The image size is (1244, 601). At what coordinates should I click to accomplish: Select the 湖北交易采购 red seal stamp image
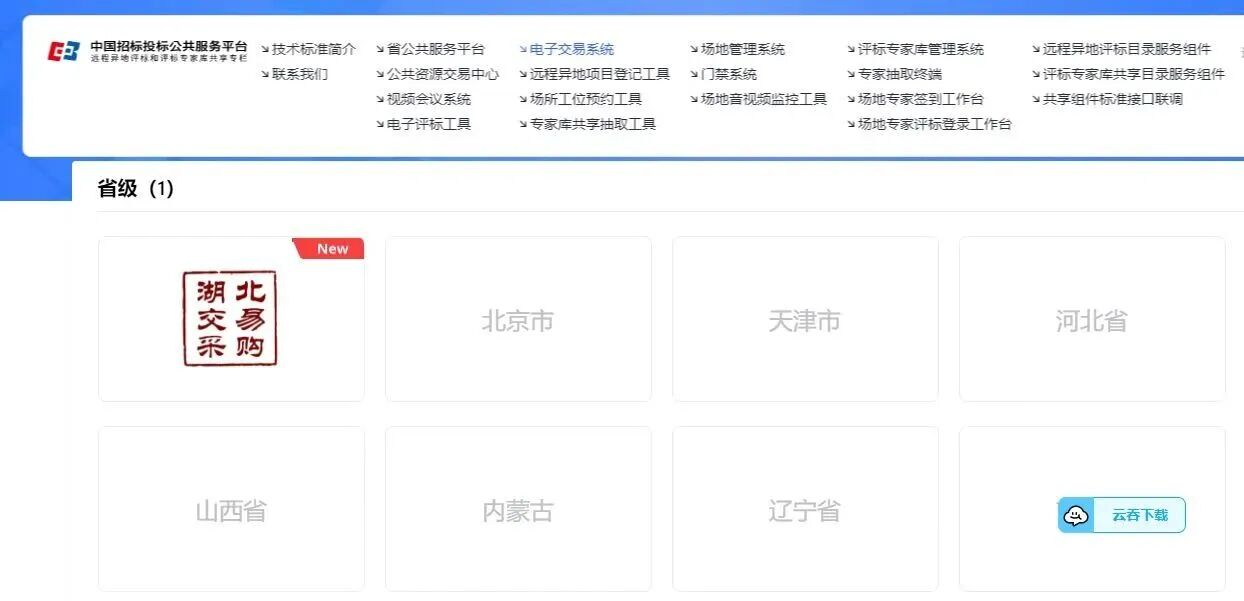pos(231,318)
